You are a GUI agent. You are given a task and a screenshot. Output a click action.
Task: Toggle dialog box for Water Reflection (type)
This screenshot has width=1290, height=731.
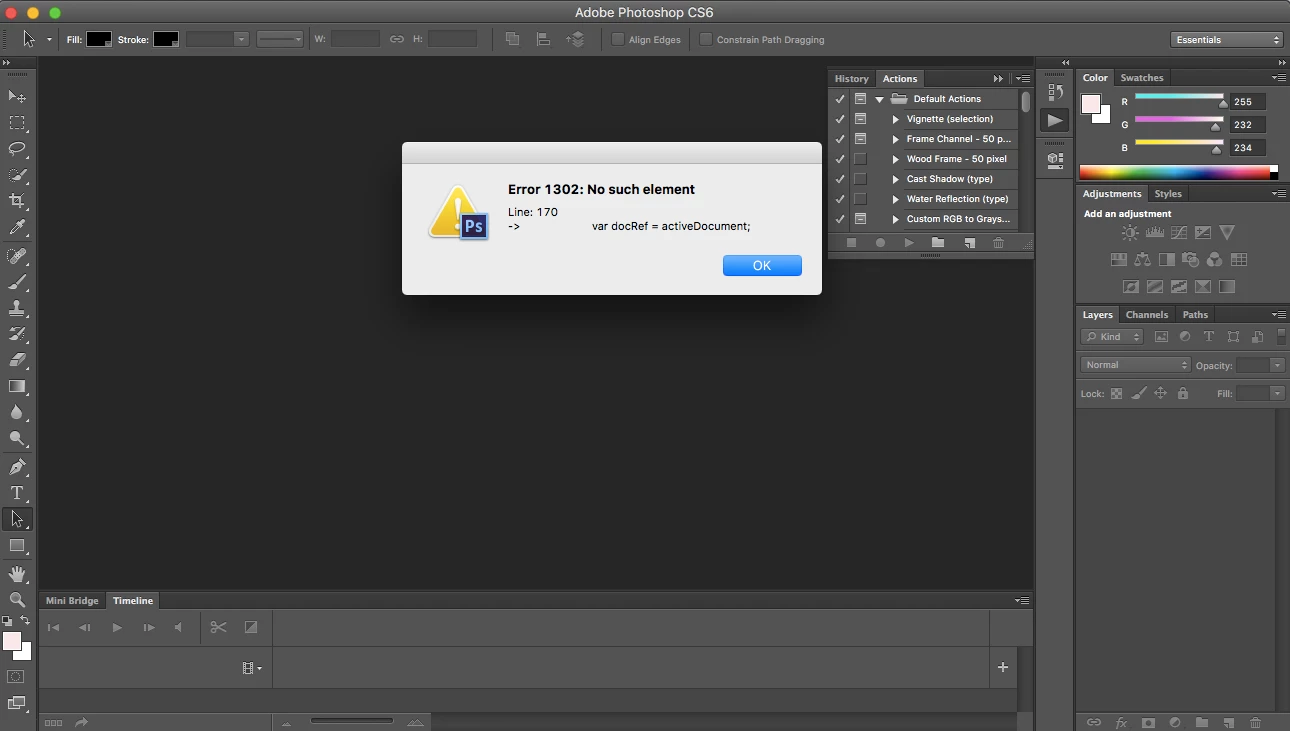860,199
